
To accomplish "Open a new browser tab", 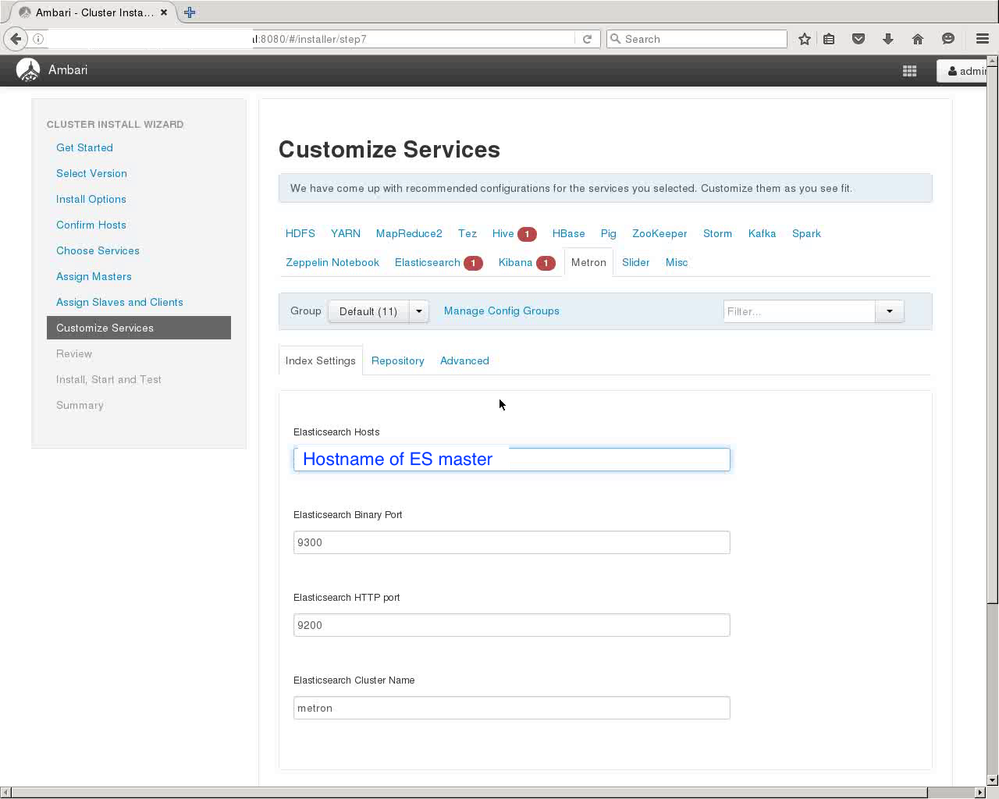I will [x=189, y=13].
